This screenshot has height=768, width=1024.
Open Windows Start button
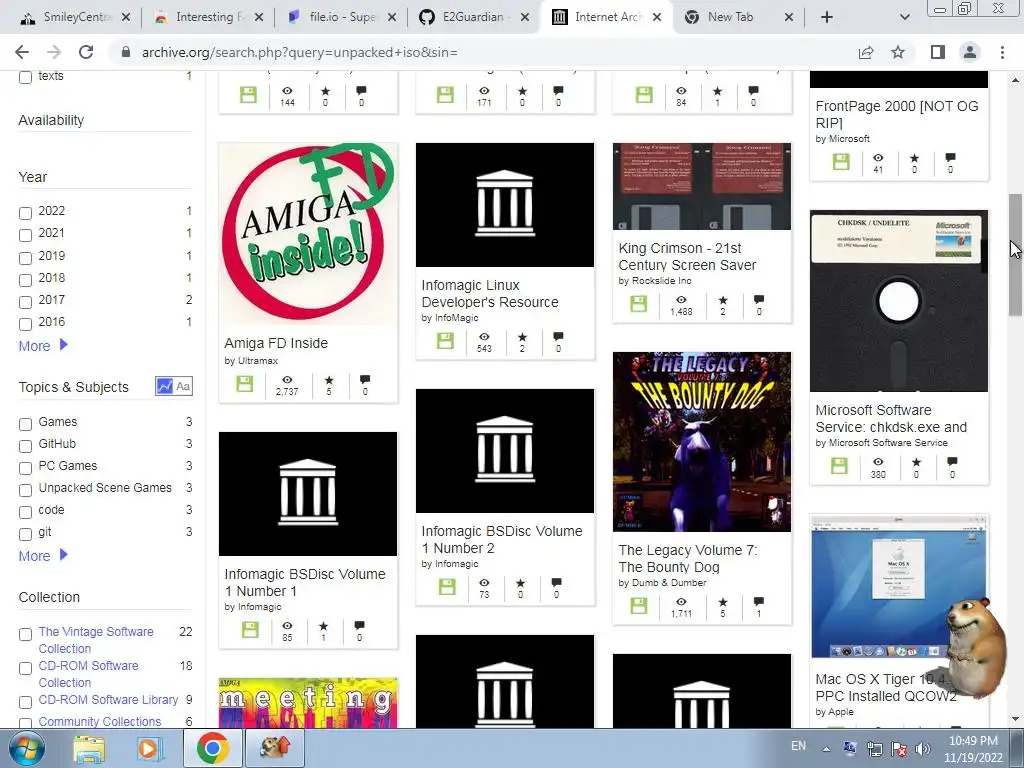pyautogui.click(x=27, y=748)
